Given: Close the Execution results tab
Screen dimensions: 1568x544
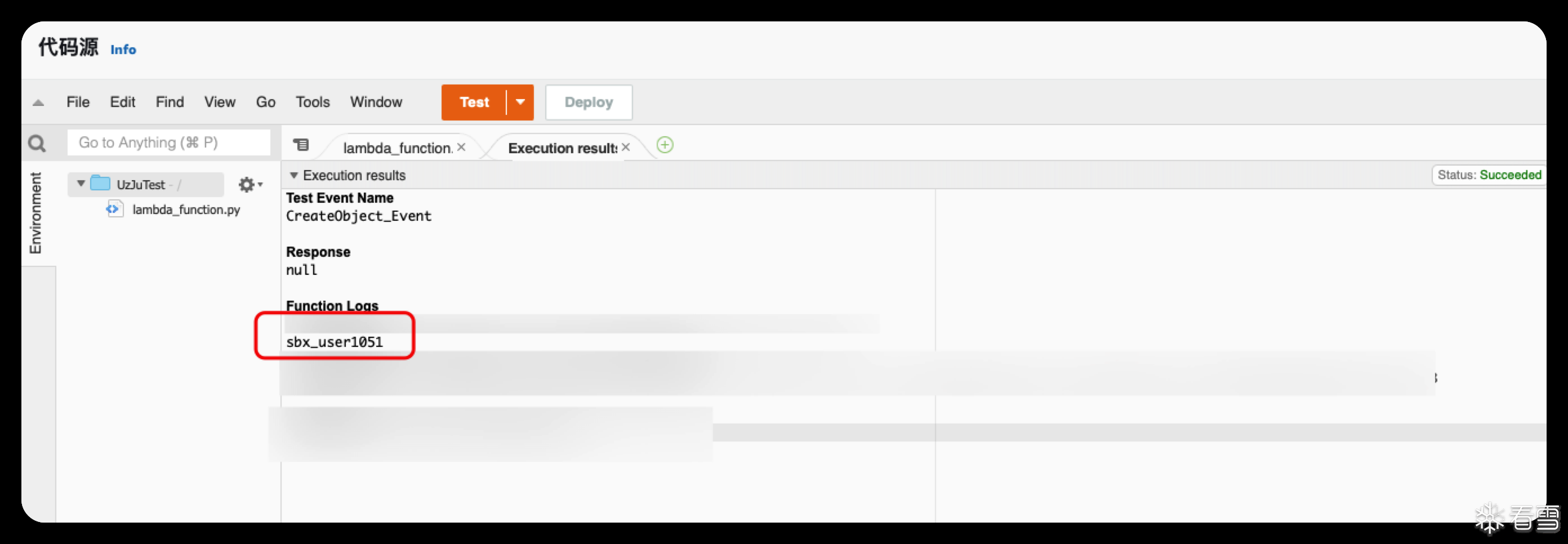Looking at the screenshot, I should [626, 147].
